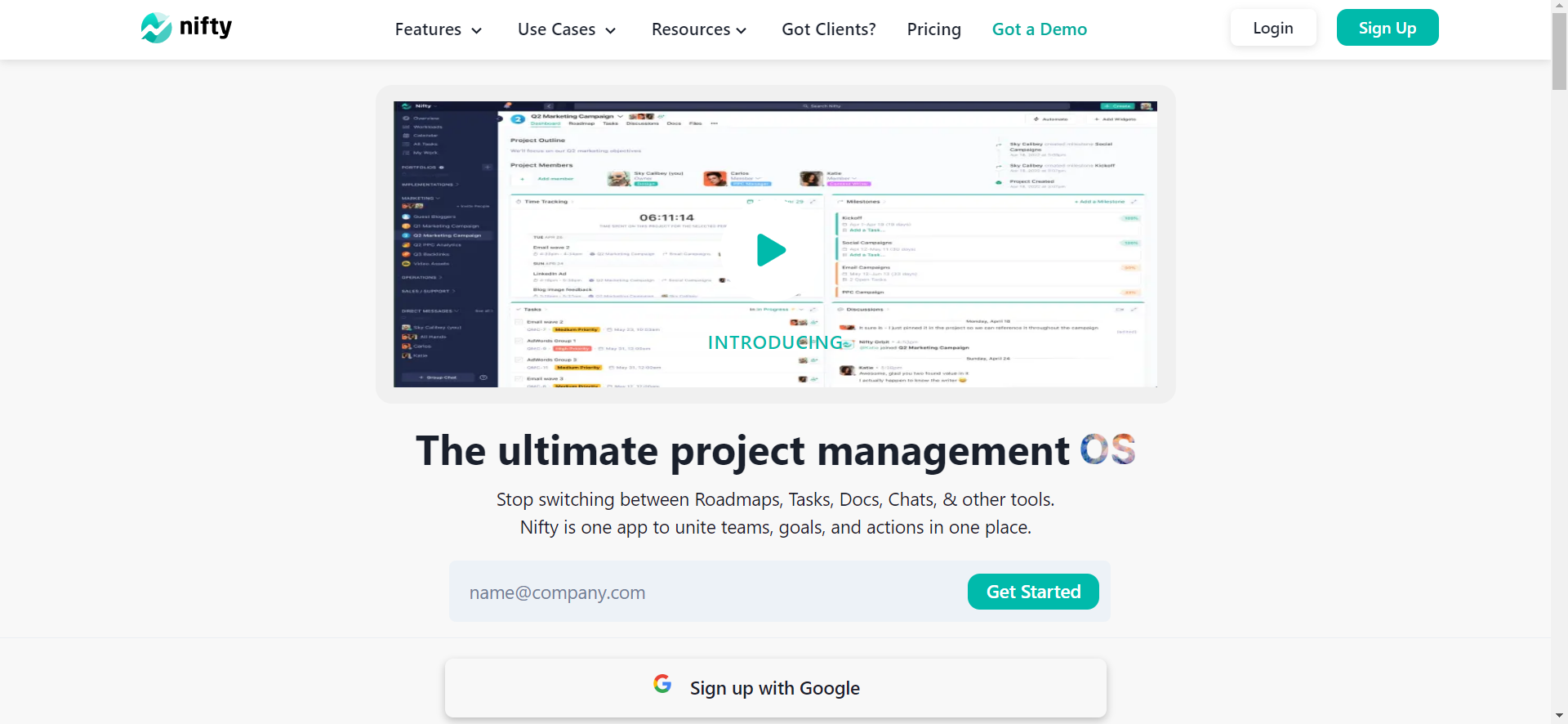Open the Features dropdown menu
Image resolution: width=1568 pixels, height=724 pixels.
[439, 29]
